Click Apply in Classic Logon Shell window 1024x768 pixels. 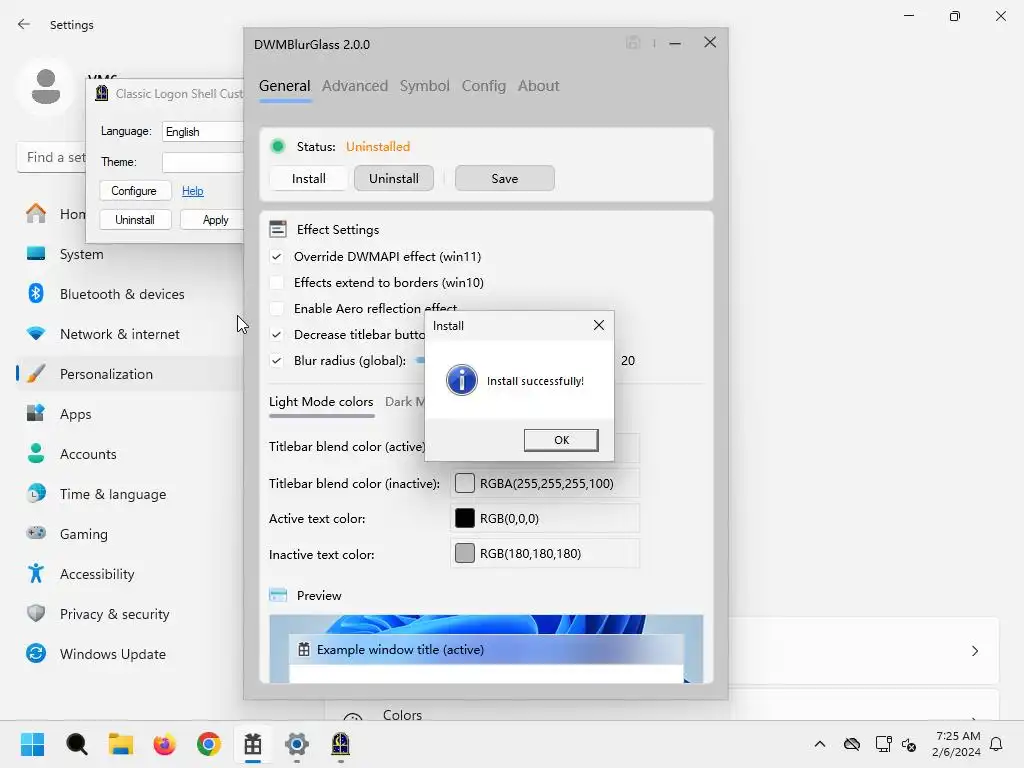212,220
